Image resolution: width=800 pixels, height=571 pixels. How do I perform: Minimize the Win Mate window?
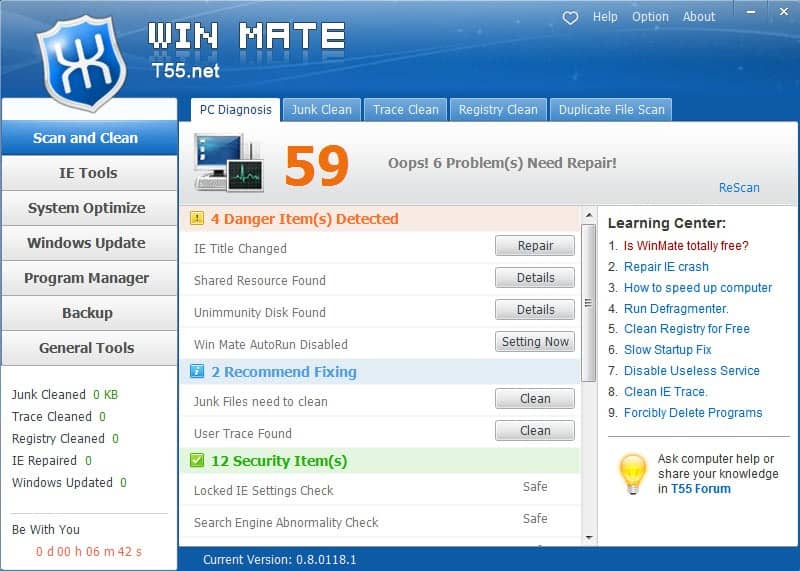(751, 11)
